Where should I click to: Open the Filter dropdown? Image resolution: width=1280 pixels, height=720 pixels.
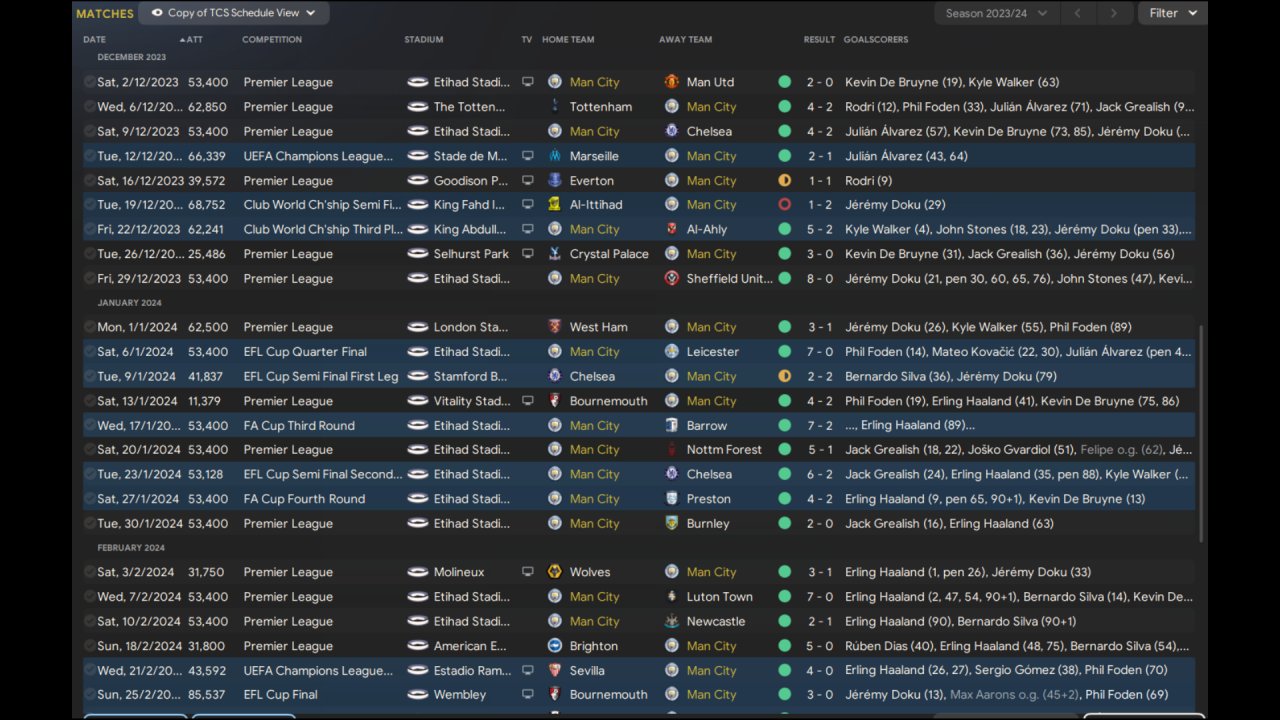tap(1172, 13)
